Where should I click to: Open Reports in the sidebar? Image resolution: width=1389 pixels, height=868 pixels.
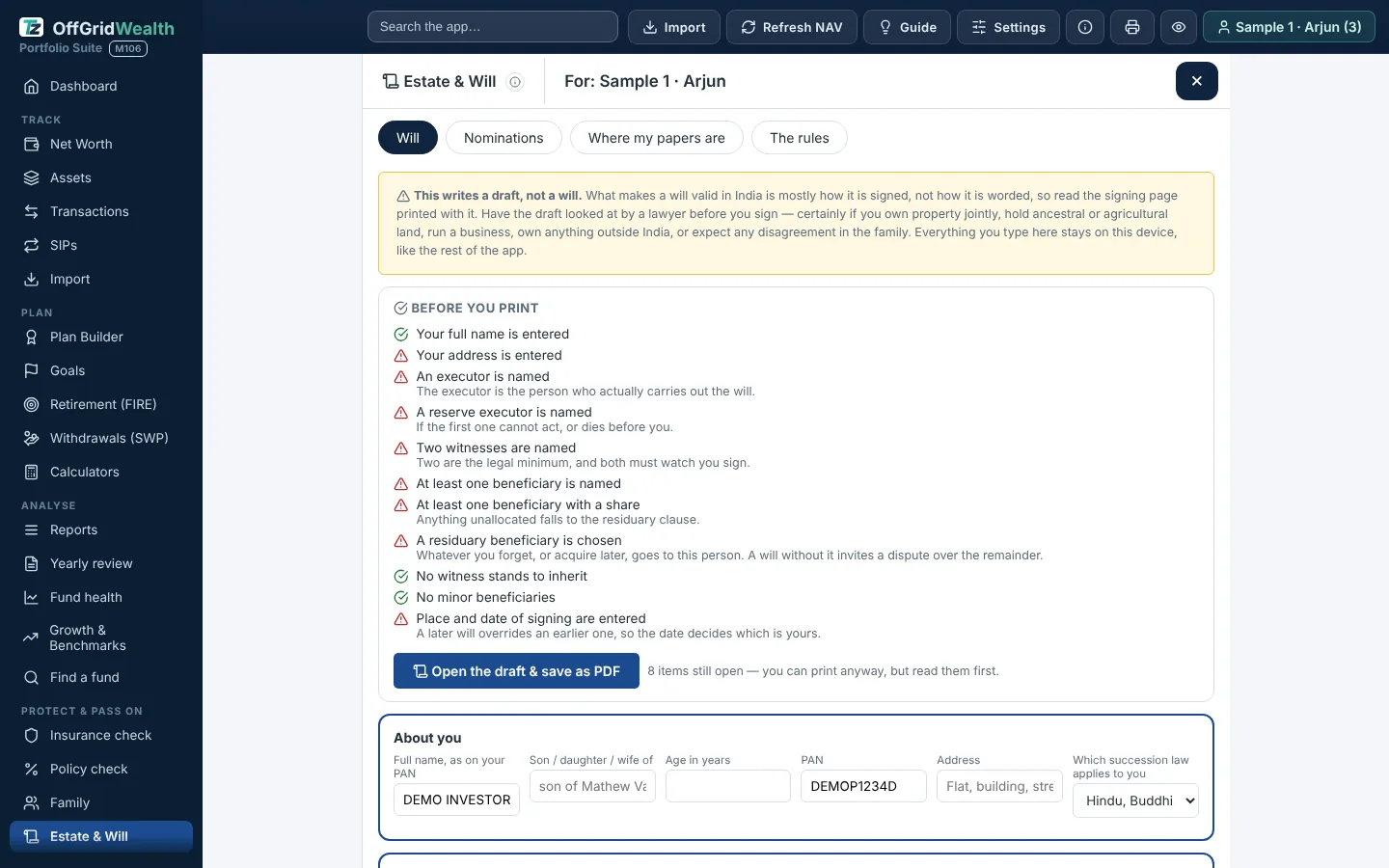point(101,529)
